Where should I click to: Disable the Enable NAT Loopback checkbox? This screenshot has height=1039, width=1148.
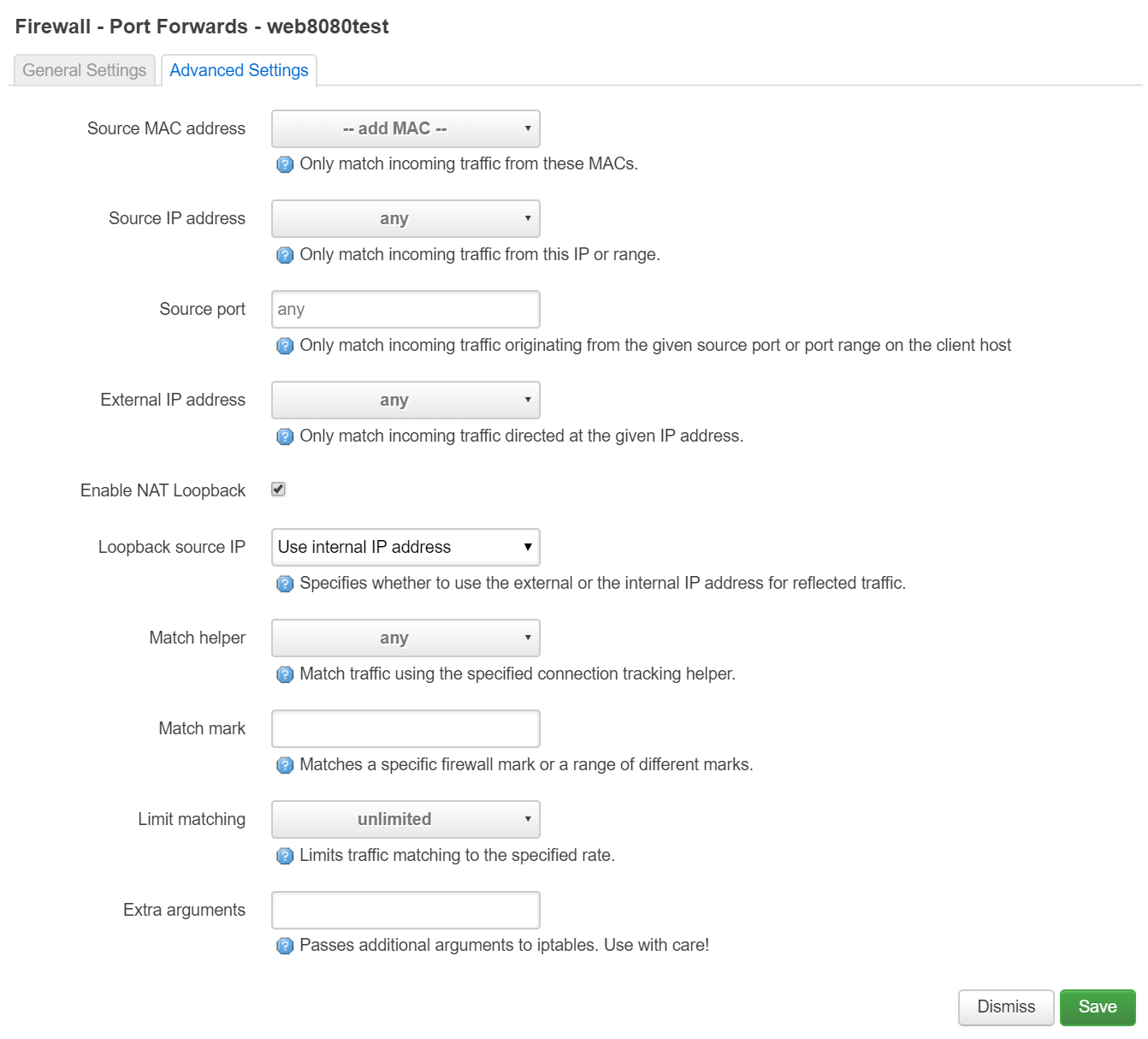(x=278, y=490)
